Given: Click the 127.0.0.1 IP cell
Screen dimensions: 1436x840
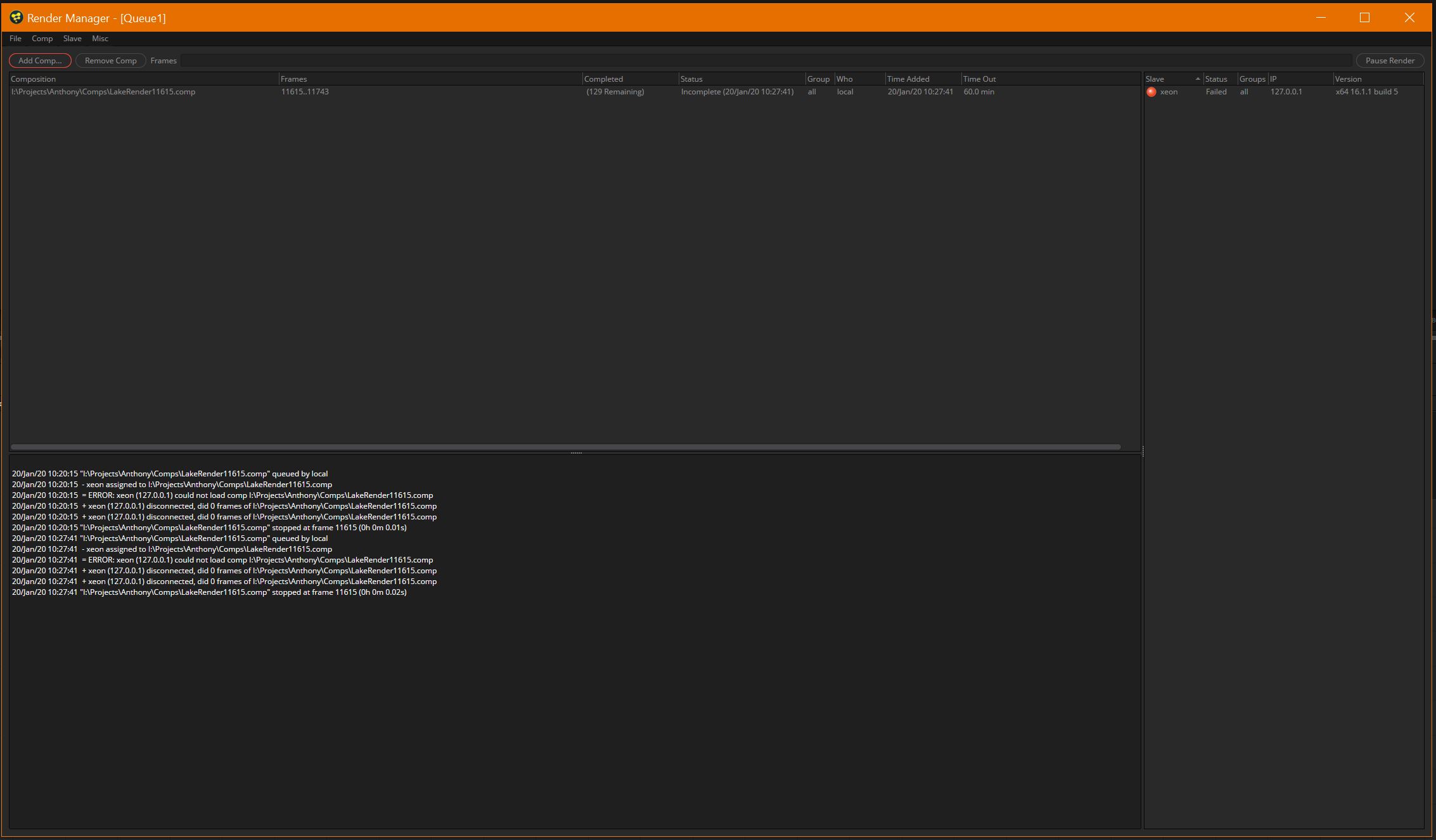Looking at the screenshot, I should (x=1286, y=92).
